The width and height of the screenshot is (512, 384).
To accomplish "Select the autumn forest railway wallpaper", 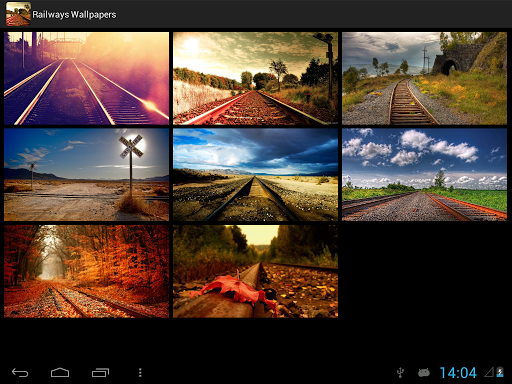I will point(86,271).
